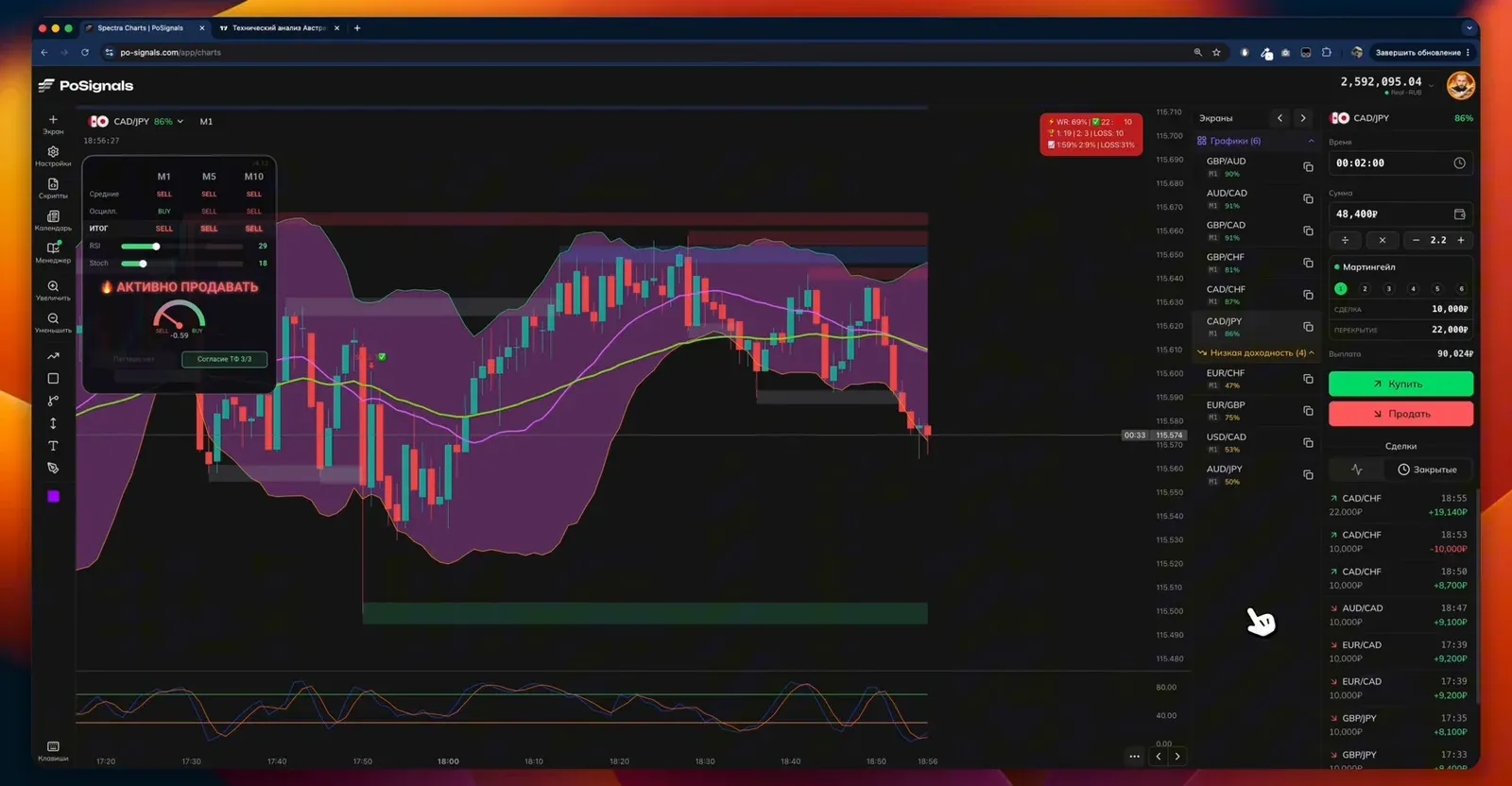This screenshot has height=786, width=1512.
Task: Select Martingale step 5 circle
Action: 1437,289
